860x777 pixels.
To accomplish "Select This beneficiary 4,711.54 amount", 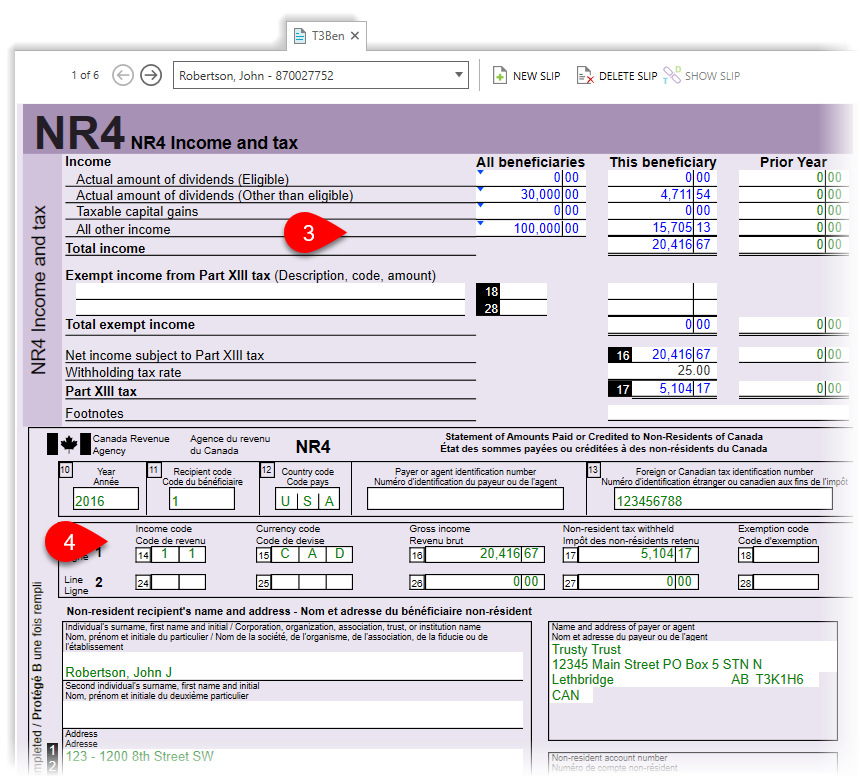I will click(x=662, y=194).
